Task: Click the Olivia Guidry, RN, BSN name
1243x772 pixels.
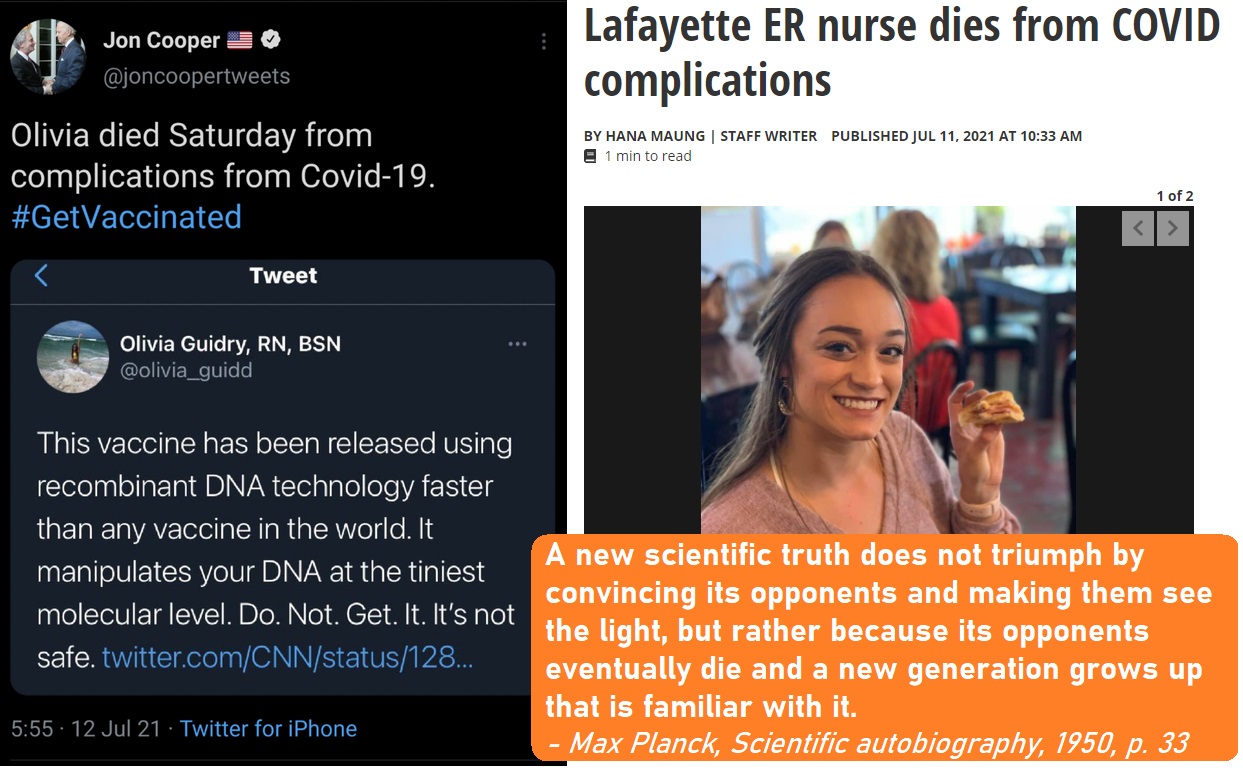Action: (x=230, y=344)
